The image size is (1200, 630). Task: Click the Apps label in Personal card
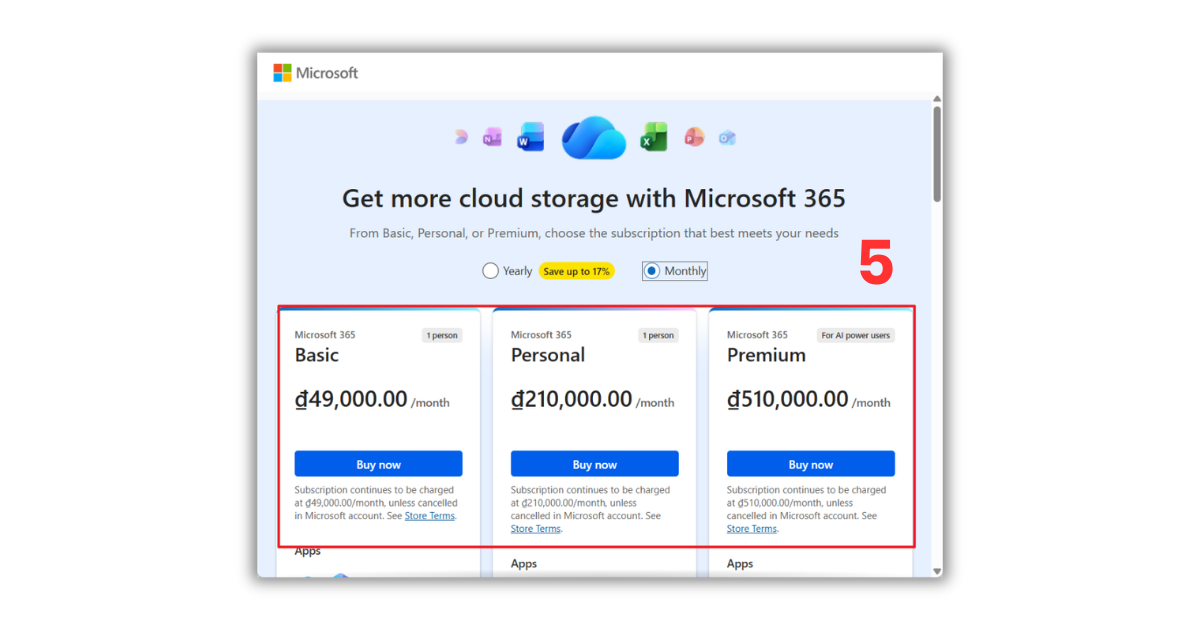[524, 564]
